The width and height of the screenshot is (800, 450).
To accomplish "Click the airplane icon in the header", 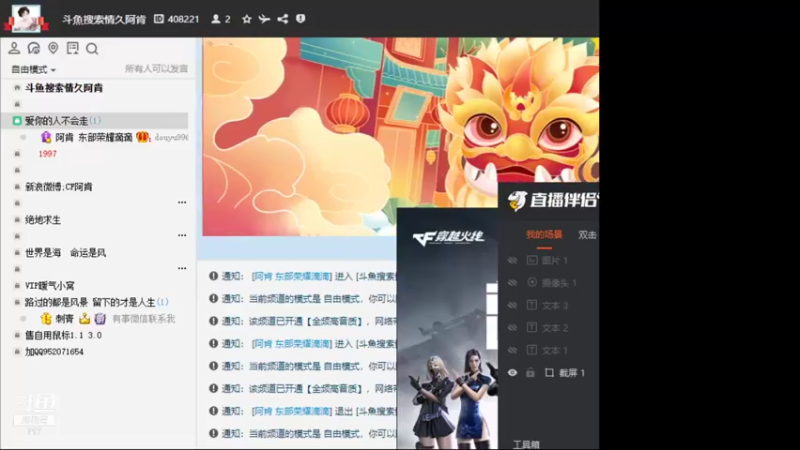I will pyautogui.click(x=264, y=19).
